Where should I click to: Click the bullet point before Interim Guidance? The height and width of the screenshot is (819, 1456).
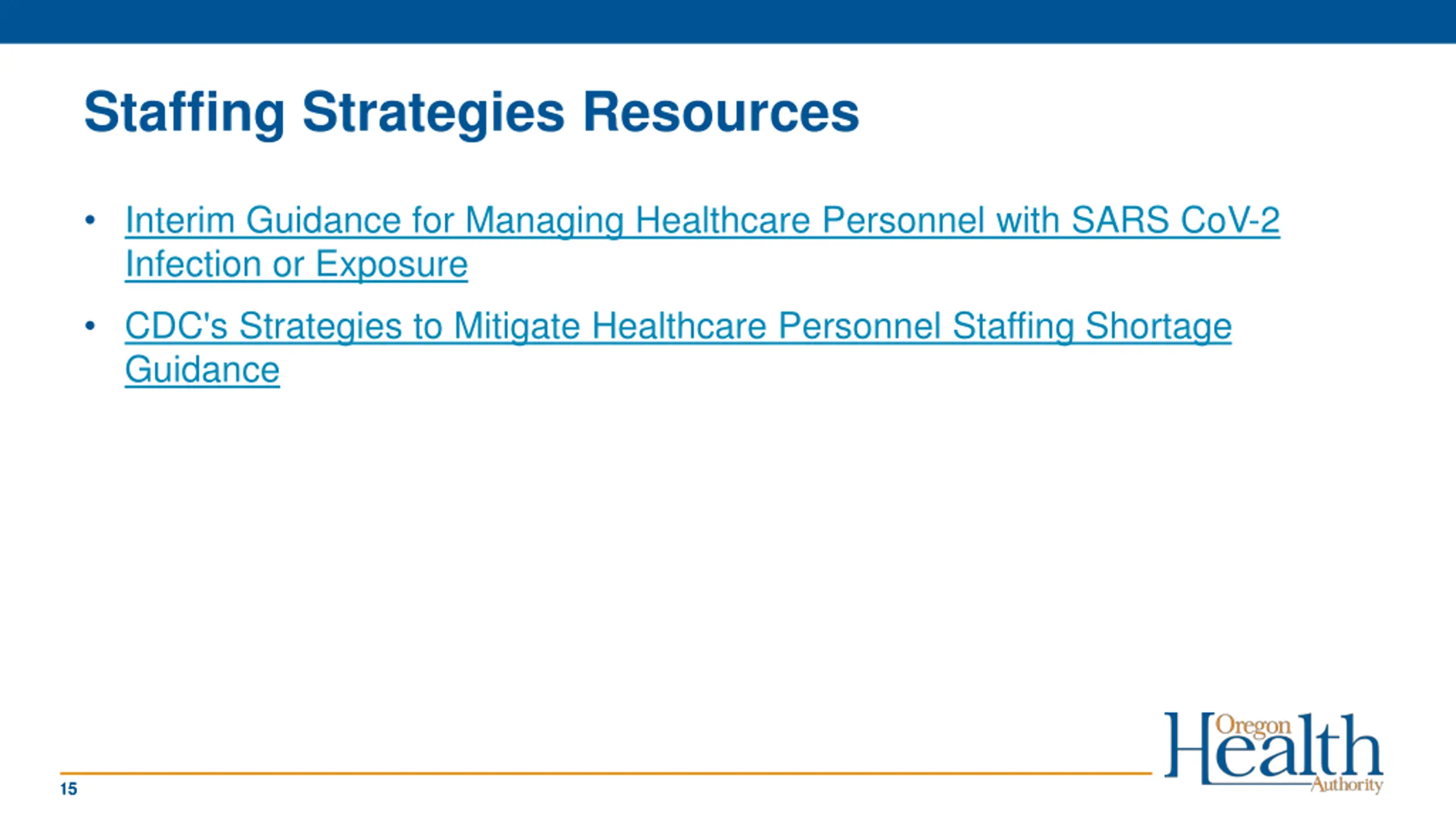tap(90, 220)
